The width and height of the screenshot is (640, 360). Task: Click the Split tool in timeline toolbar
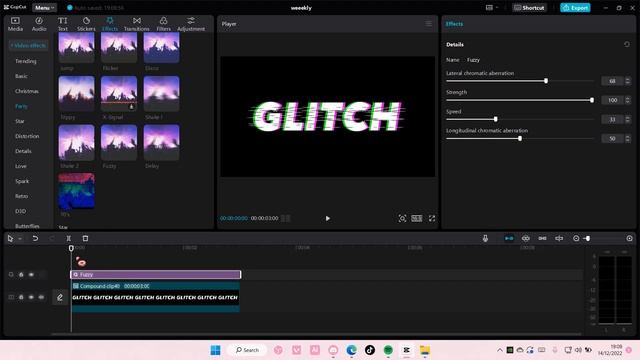pyautogui.click(x=69, y=238)
